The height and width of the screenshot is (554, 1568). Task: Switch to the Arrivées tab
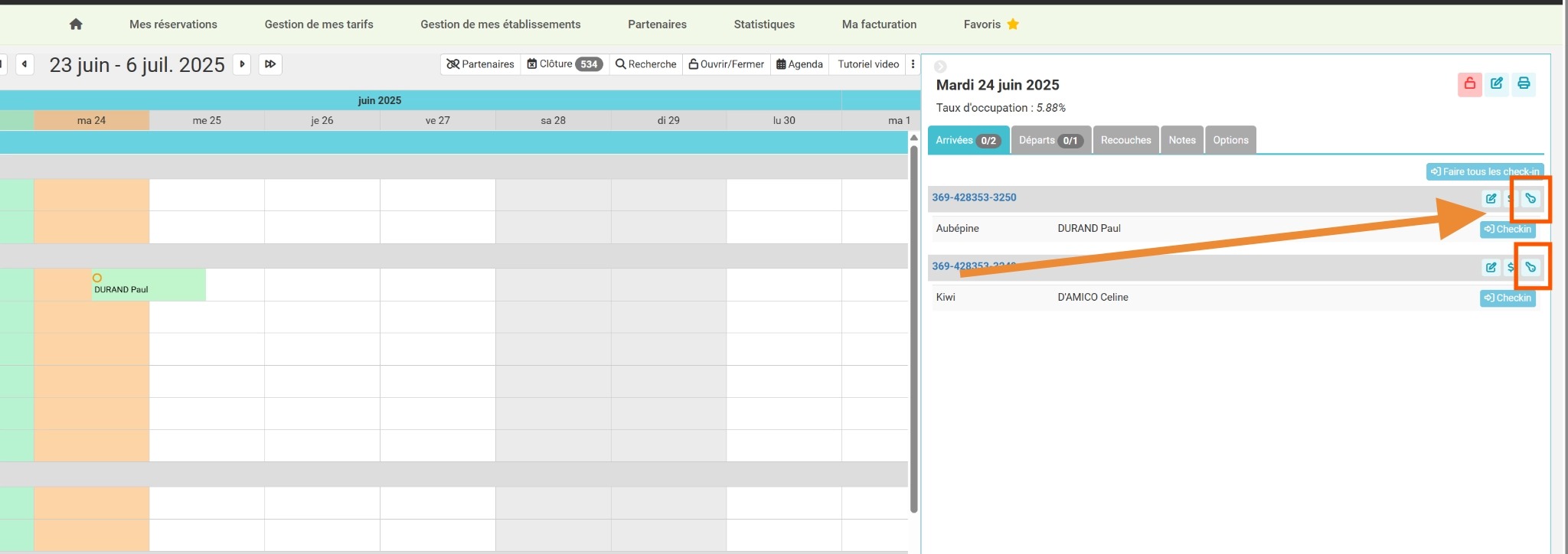(x=969, y=140)
